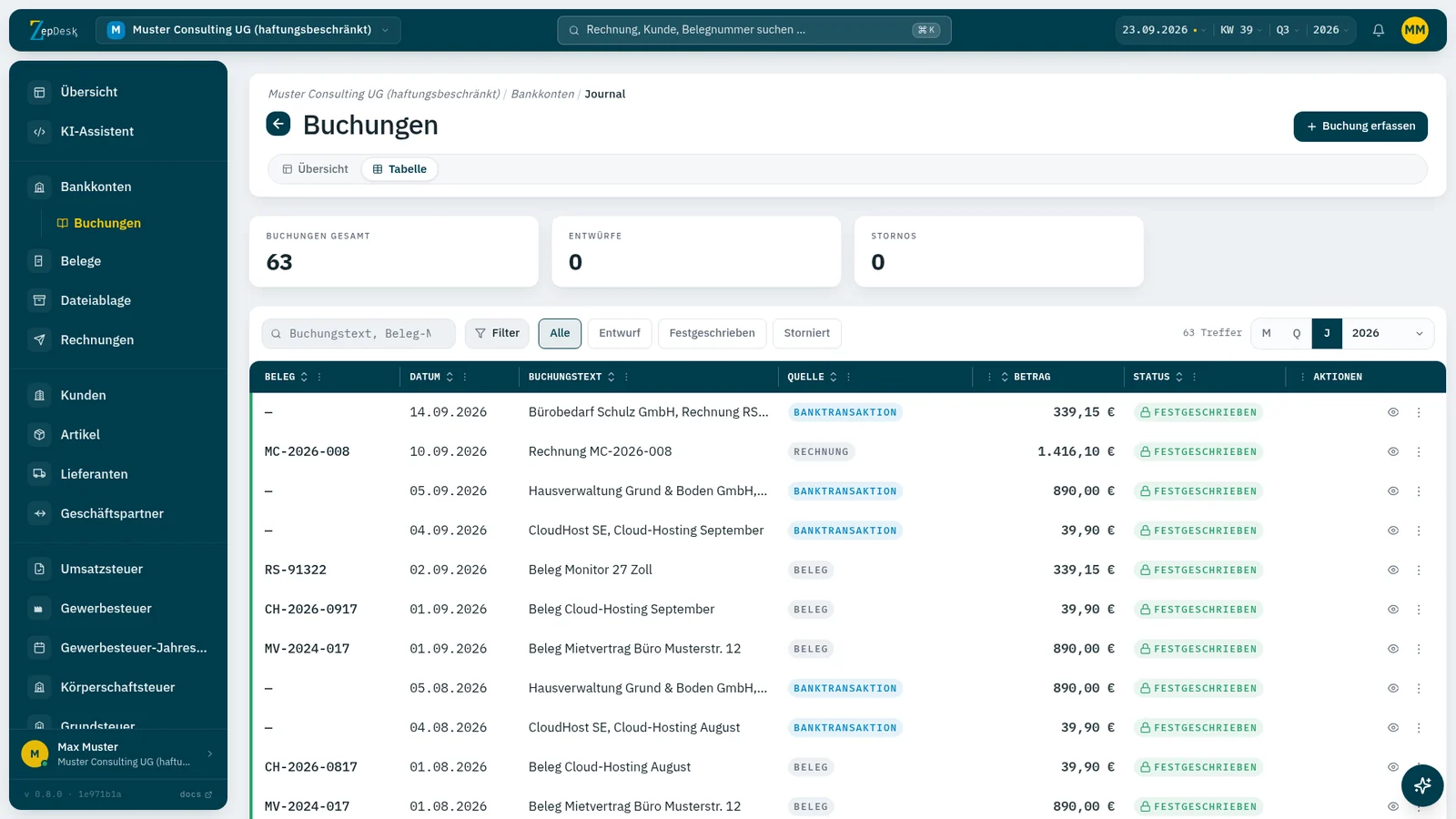Open row menu for Beleg Monitor 27 Zoll
The image size is (1456, 819).
click(1419, 570)
